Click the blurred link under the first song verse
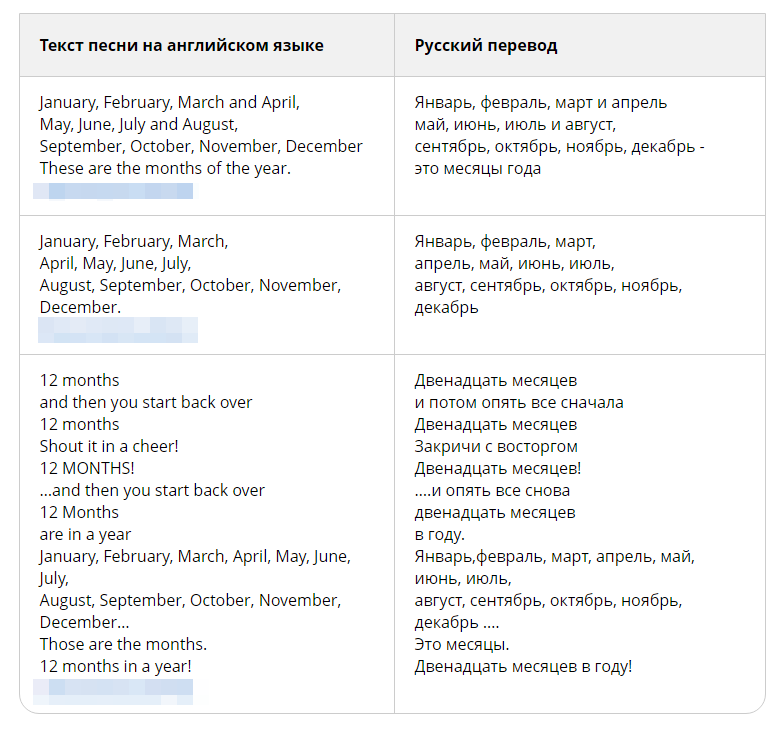The height and width of the screenshot is (730, 777). (112, 190)
